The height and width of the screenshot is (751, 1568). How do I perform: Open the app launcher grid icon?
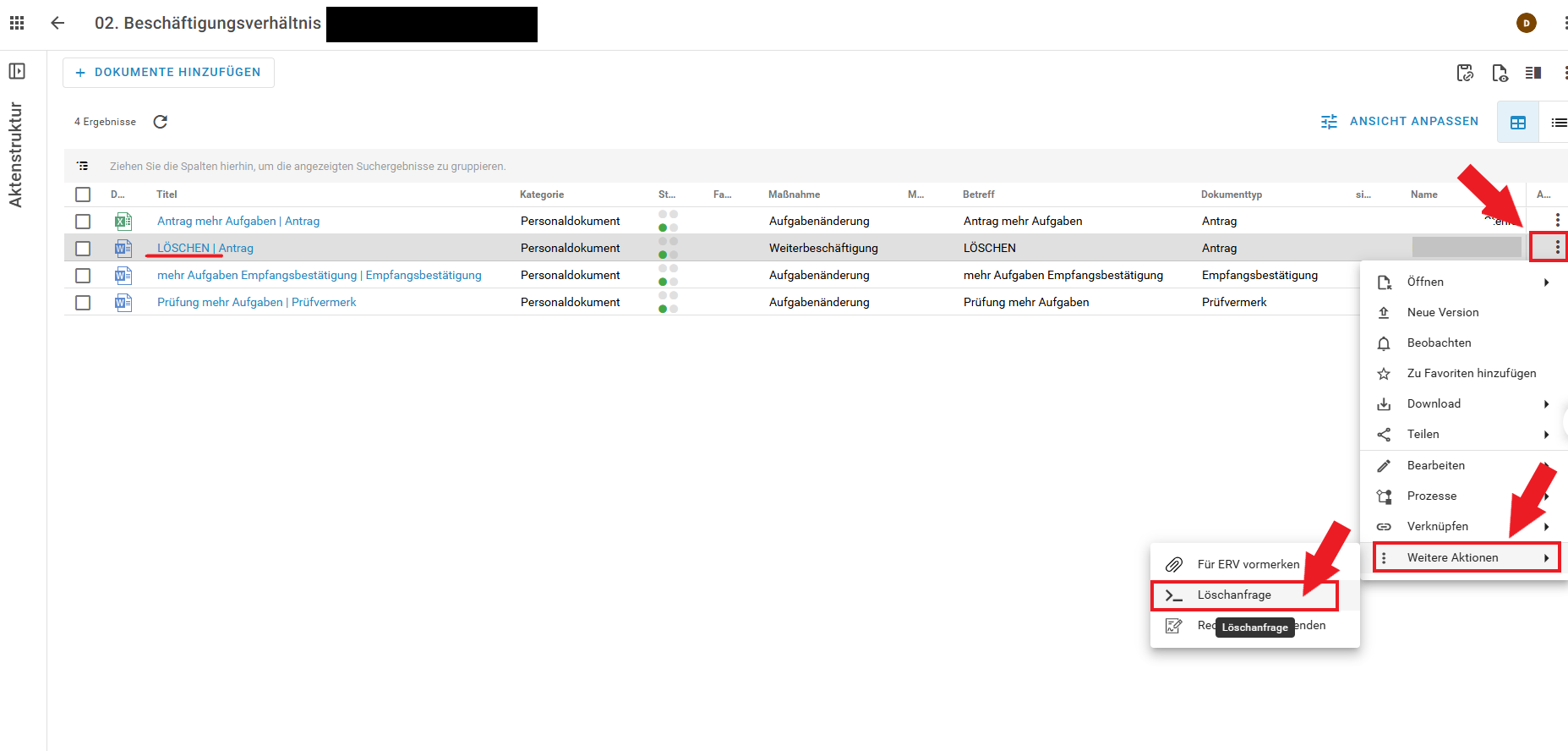click(17, 23)
